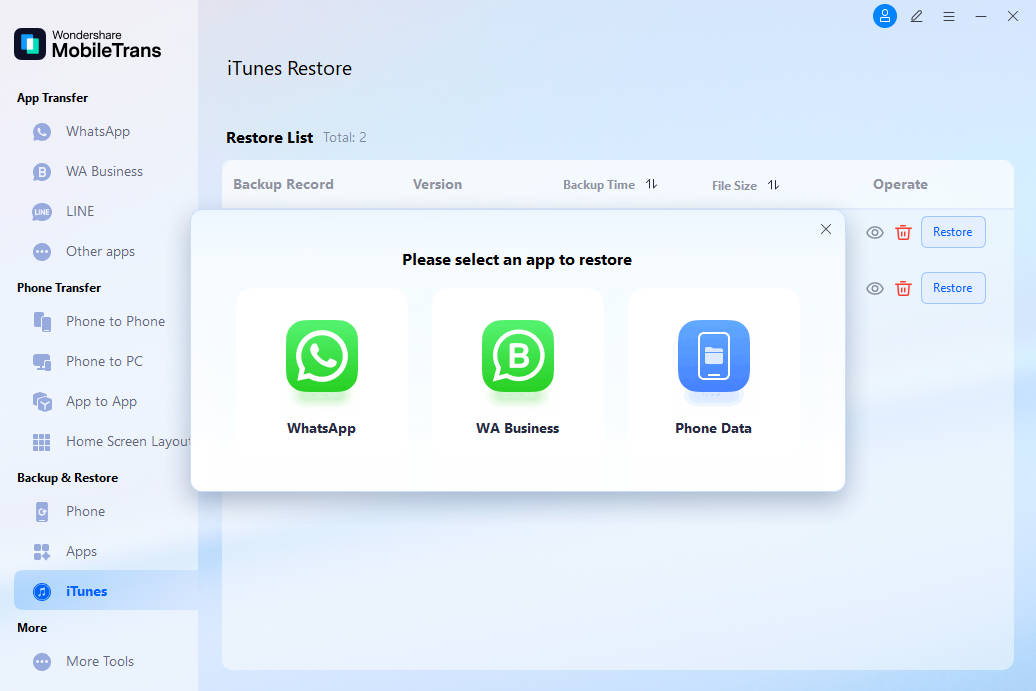This screenshot has width=1036, height=691.
Task: Click the Version column header
Action: (x=437, y=184)
